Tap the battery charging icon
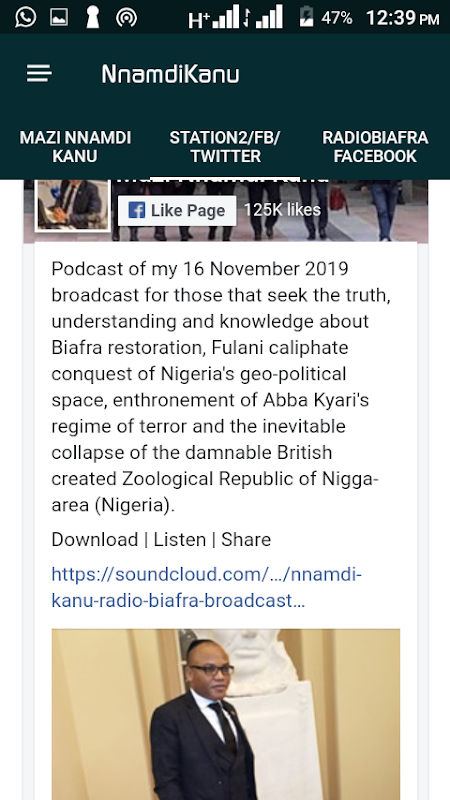This screenshot has width=450, height=800. click(306, 18)
